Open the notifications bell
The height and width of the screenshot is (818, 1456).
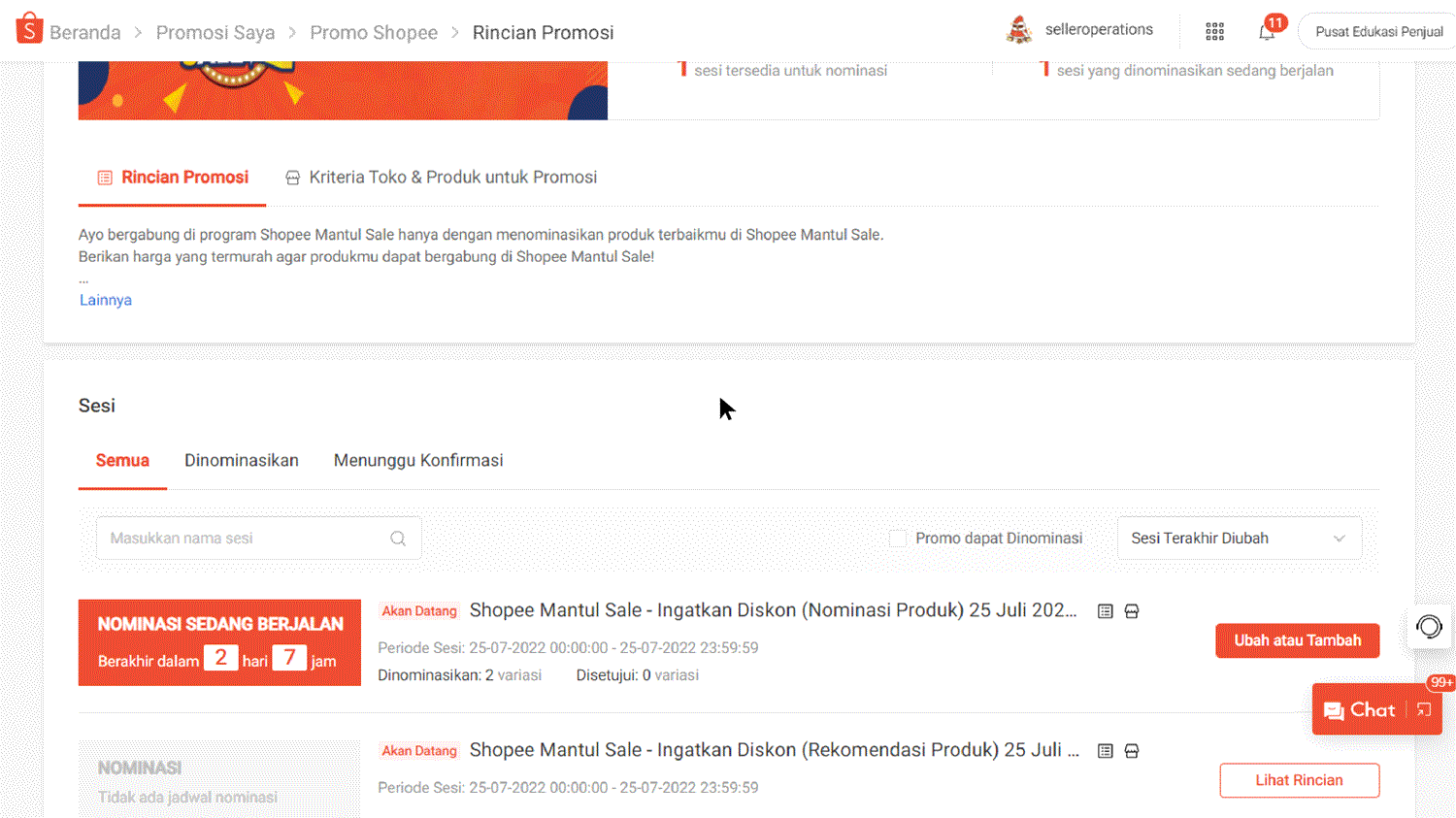[1267, 32]
